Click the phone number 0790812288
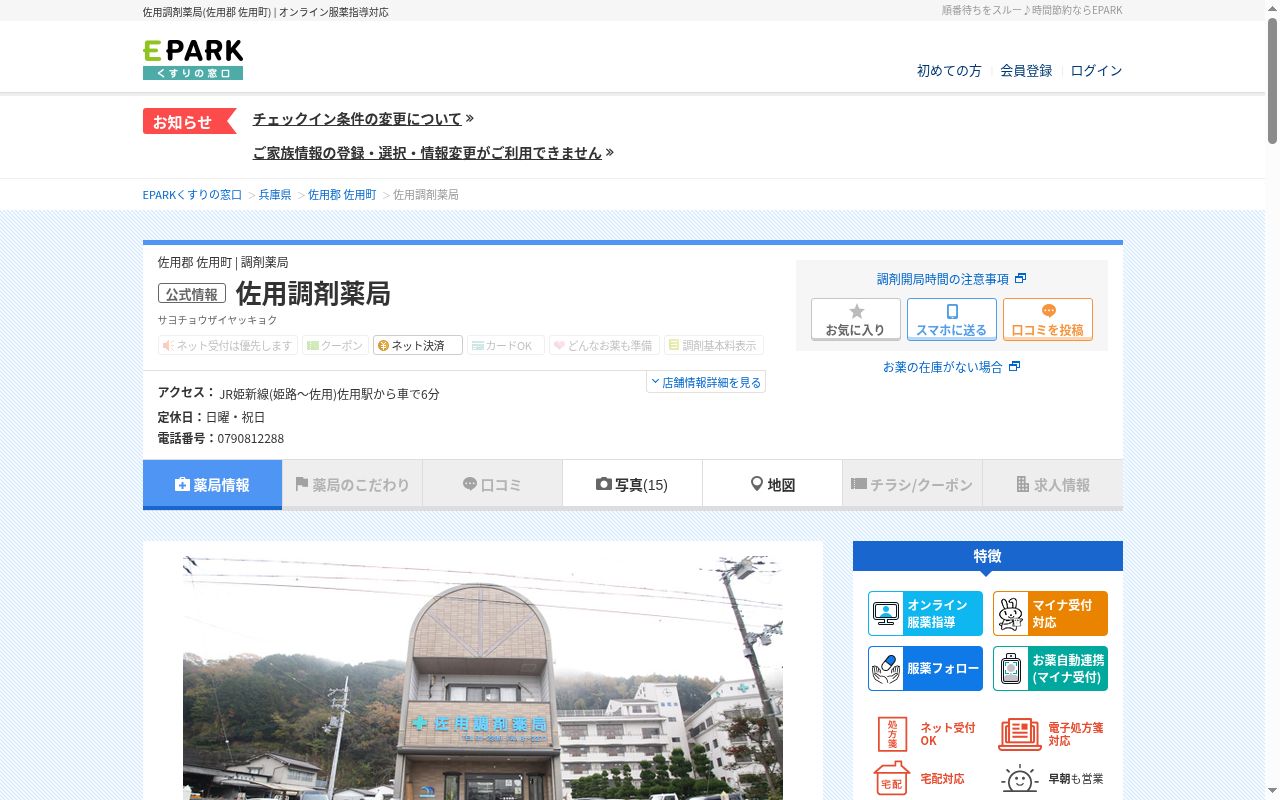The image size is (1280, 800). pyautogui.click(x=251, y=439)
